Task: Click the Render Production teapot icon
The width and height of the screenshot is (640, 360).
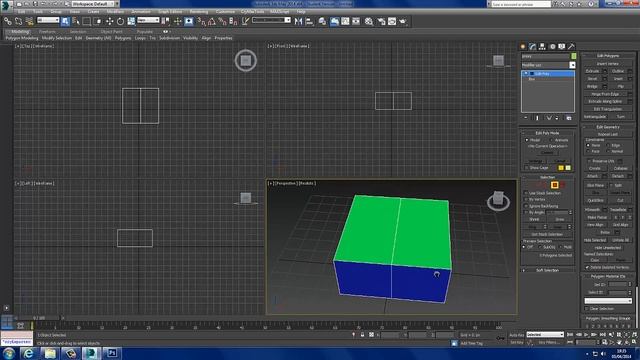Action: [403, 21]
